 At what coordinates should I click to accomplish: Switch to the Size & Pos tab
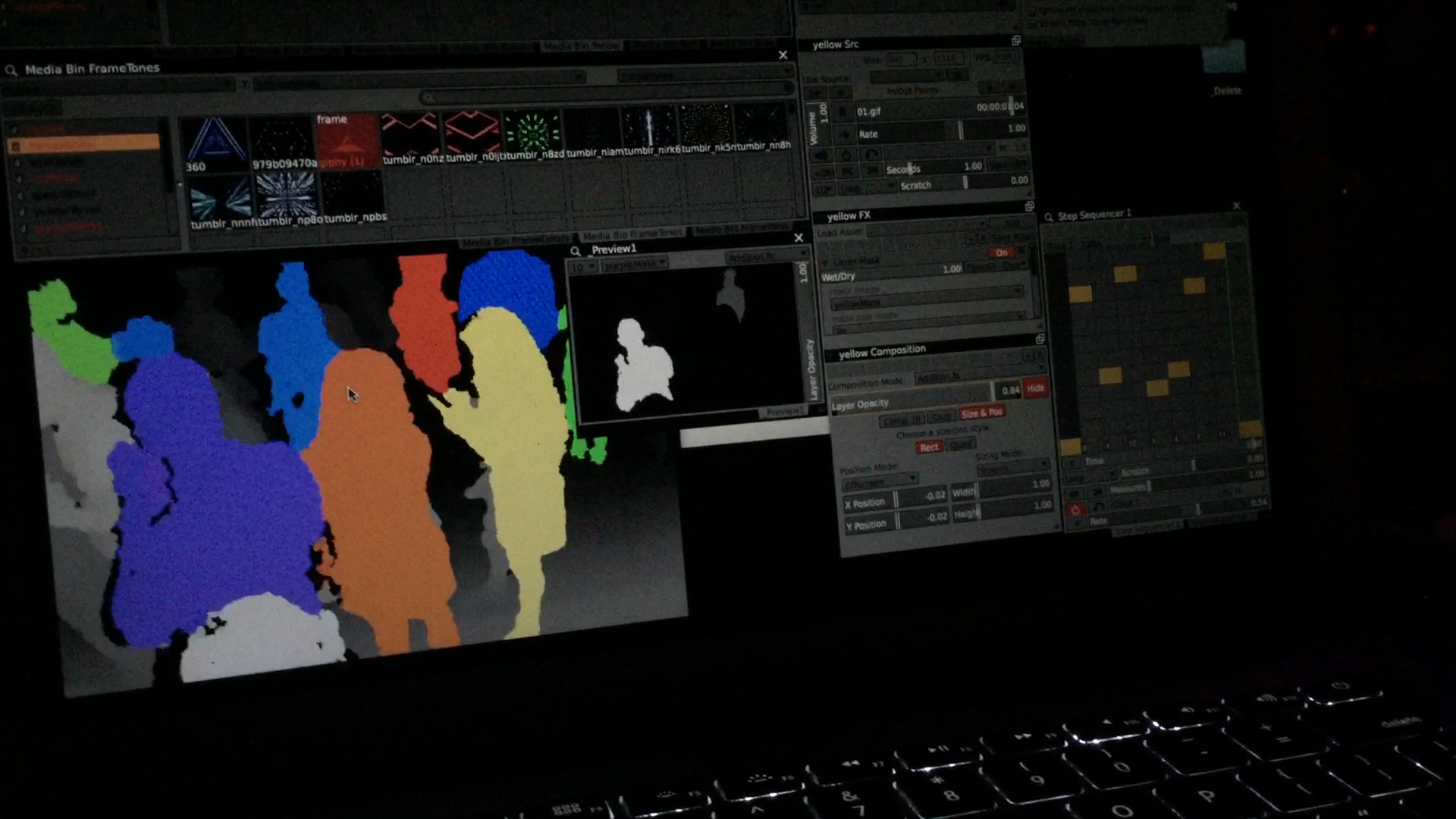pos(982,413)
